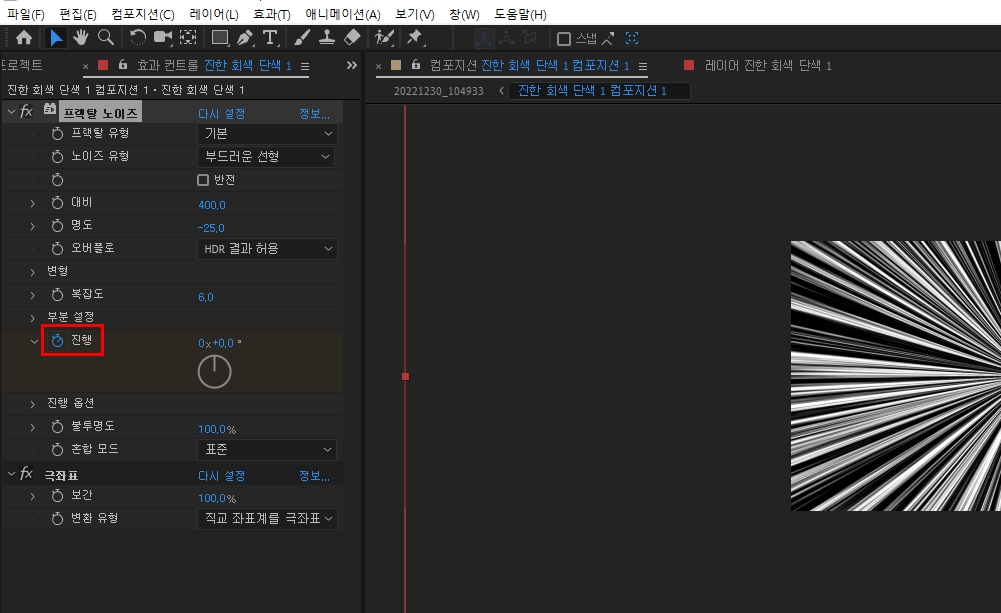This screenshot has height=613, width=1001.
Task: Collapse the 극좌표 effect
Action: [11, 474]
